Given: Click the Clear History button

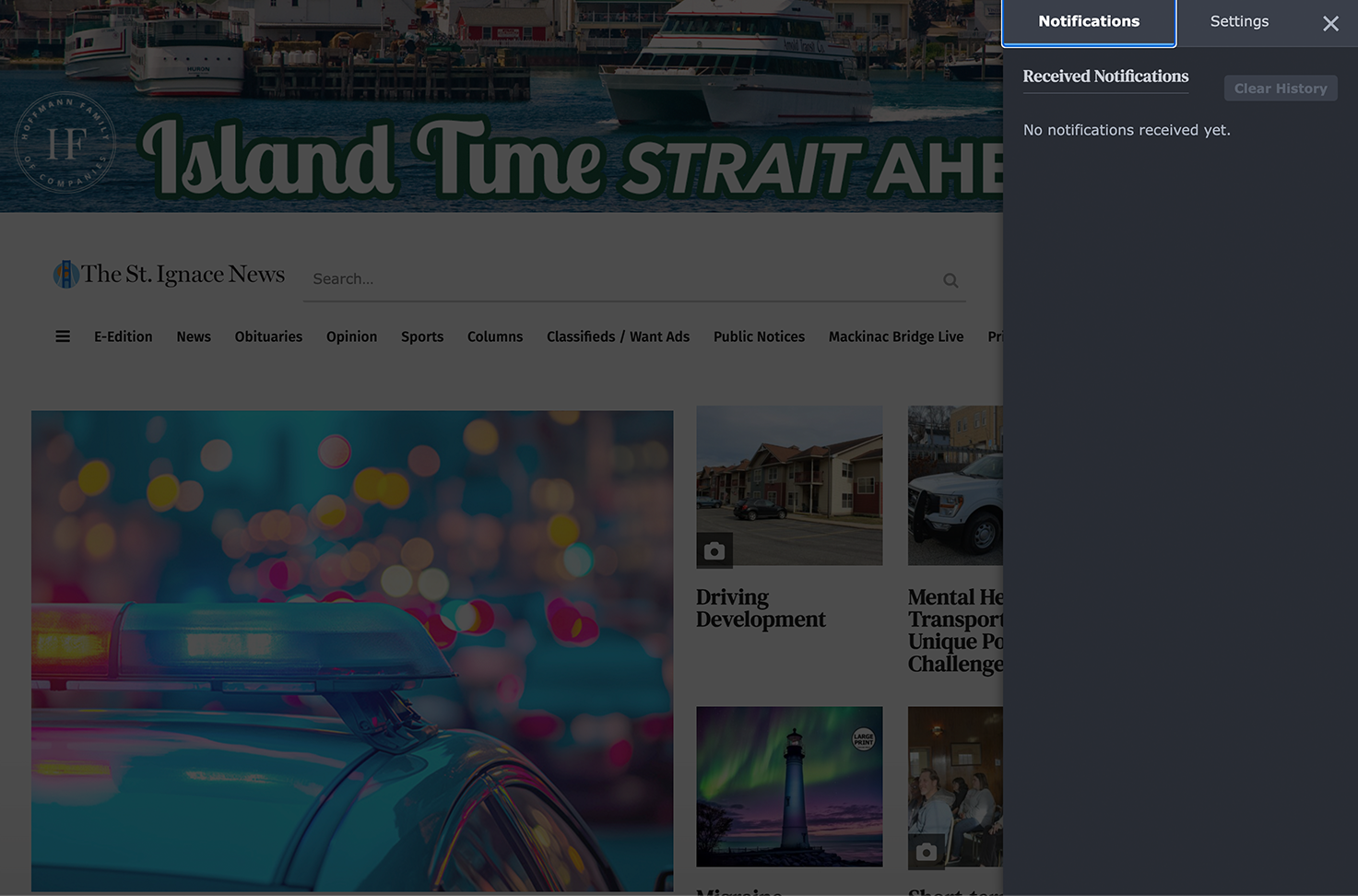Looking at the screenshot, I should pyautogui.click(x=1281, y=88).
